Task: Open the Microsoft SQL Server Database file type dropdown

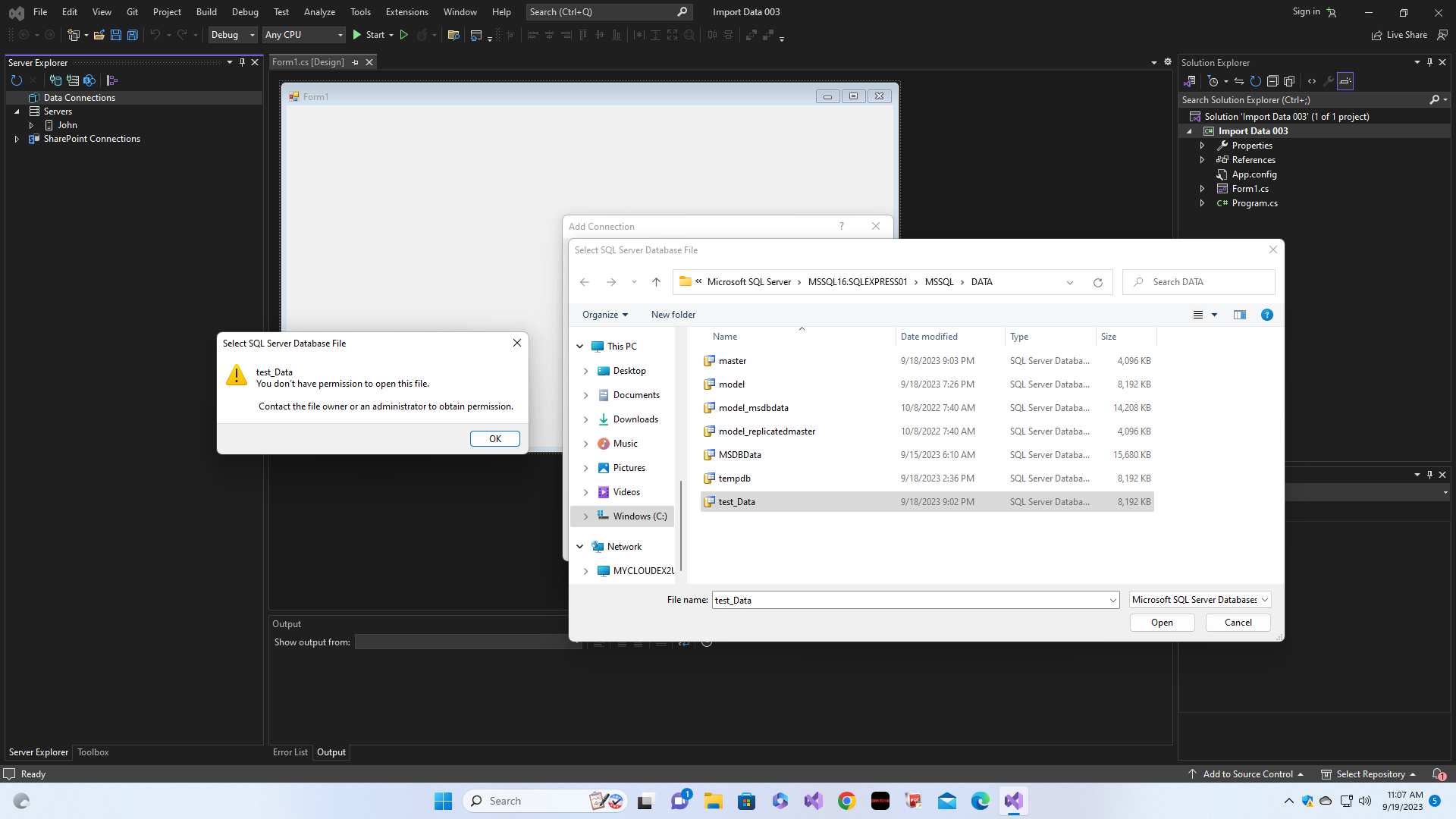Action: click(1200, 600)
